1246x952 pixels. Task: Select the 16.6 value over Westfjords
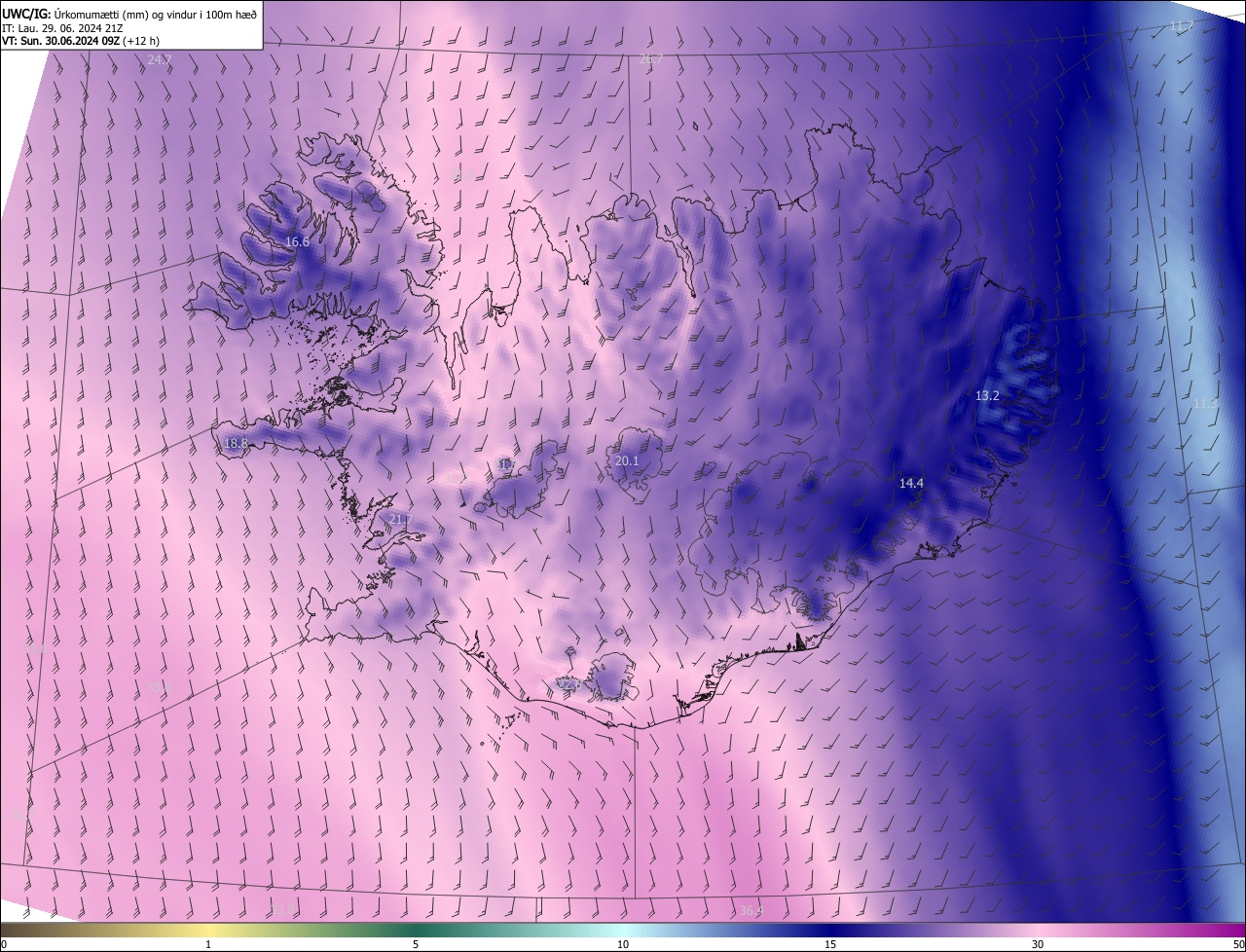tap(297, 242)
